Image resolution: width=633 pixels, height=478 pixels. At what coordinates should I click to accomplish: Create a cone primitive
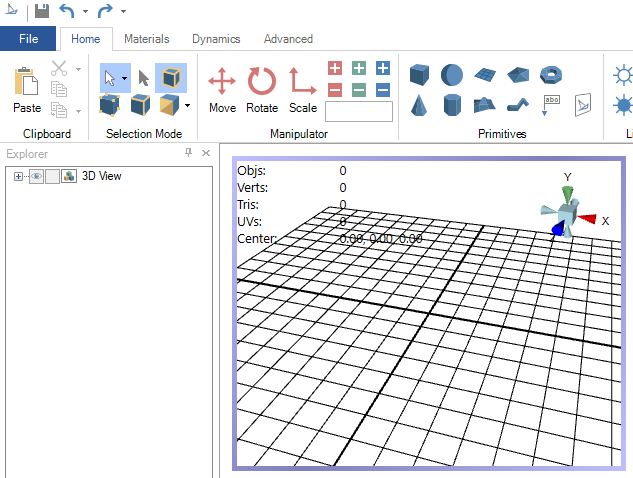pyautogui.click(x=420, y=105)
